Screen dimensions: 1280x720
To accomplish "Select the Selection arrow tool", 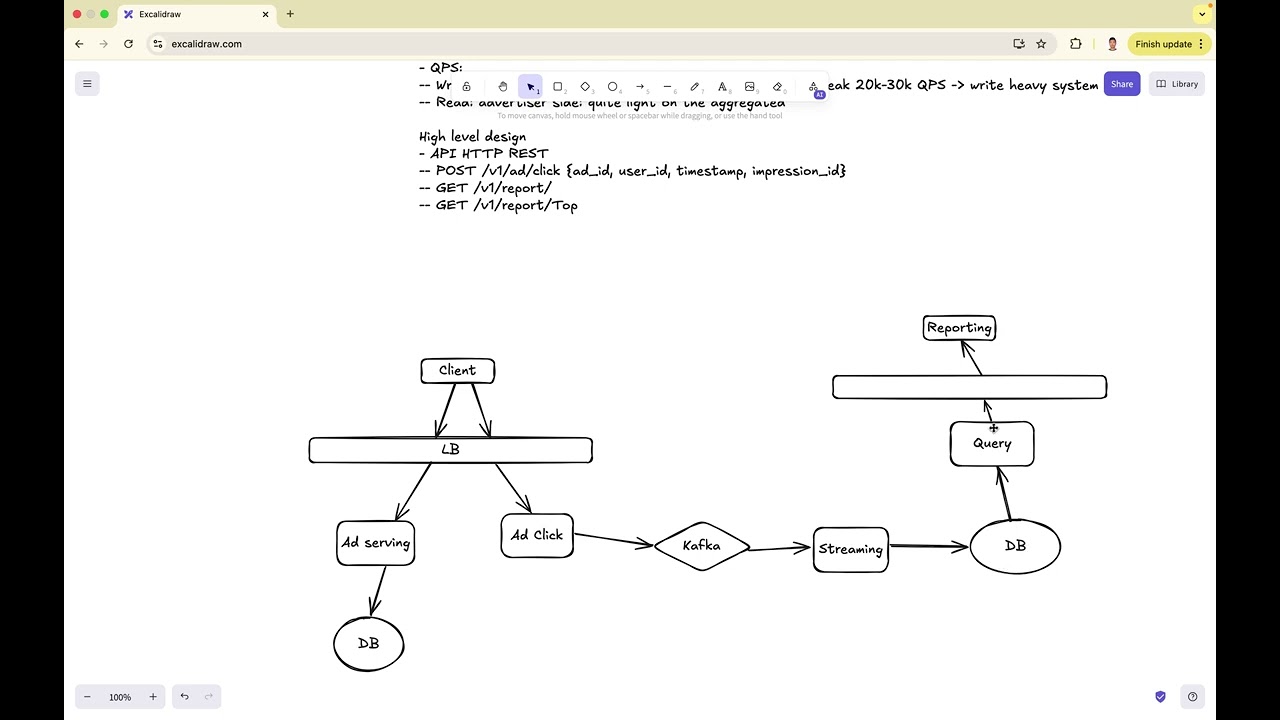I will pos(531,87).
